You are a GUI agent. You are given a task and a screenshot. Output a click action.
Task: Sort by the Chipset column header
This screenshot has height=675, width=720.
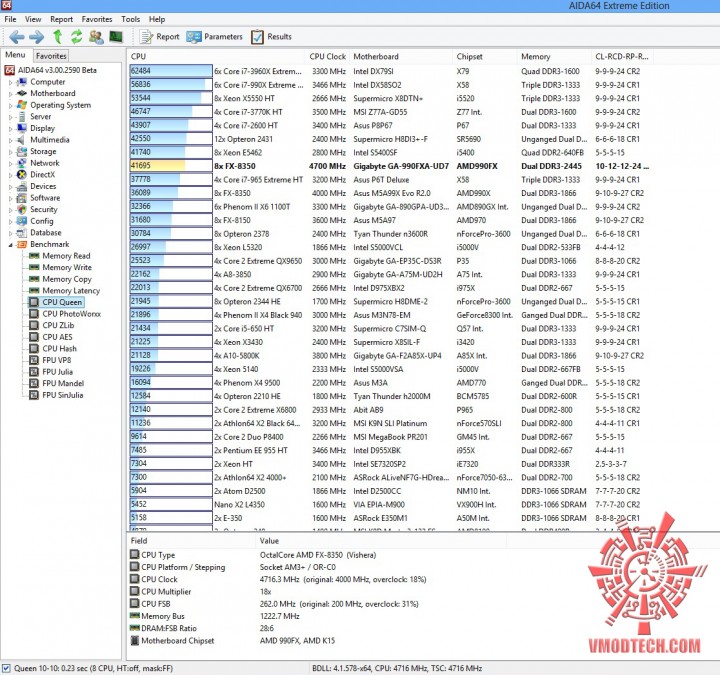point(485,56)
